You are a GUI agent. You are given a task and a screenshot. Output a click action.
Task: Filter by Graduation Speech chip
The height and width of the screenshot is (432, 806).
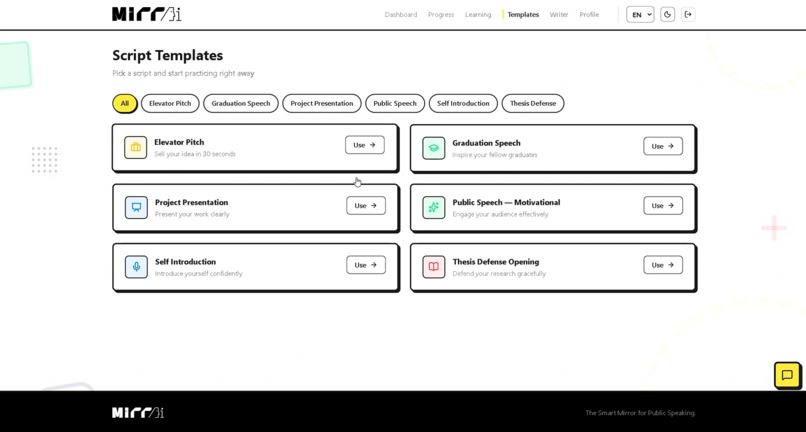coord(241,103)
